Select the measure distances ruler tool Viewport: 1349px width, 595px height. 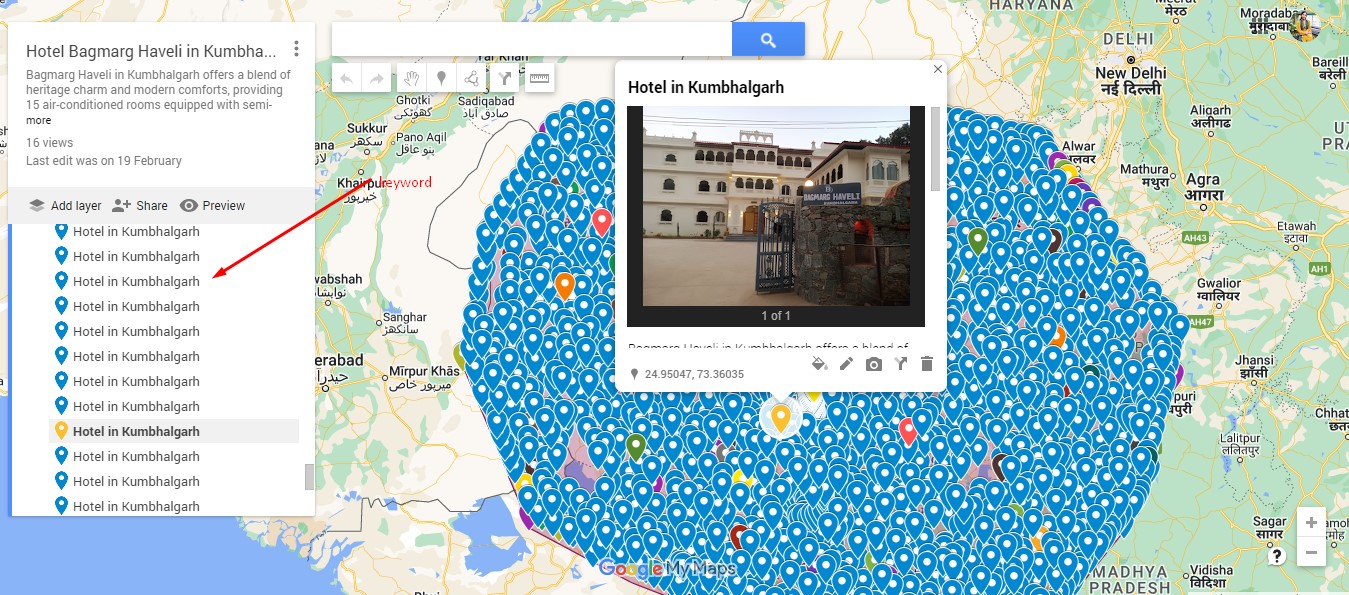click(539, 77)
